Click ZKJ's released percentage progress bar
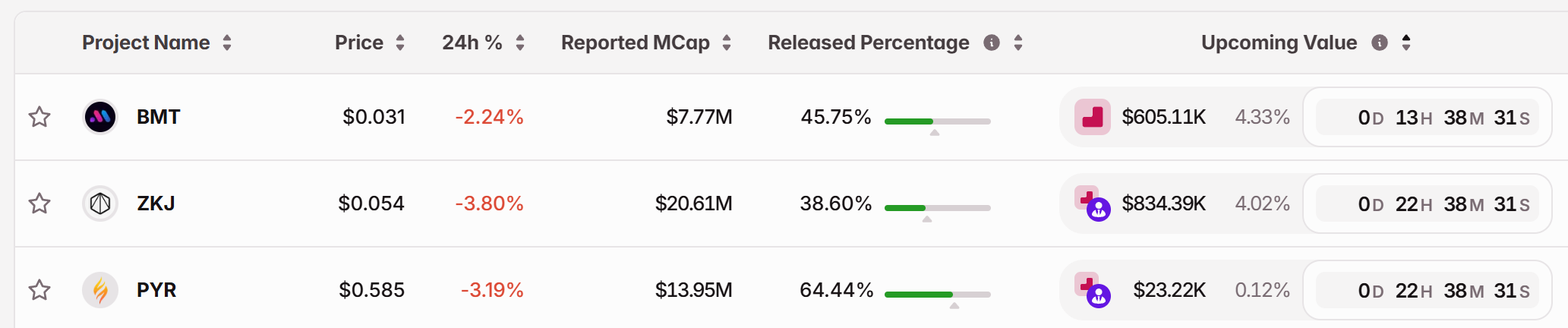1568x328 pixels. (x=937, y=207)
